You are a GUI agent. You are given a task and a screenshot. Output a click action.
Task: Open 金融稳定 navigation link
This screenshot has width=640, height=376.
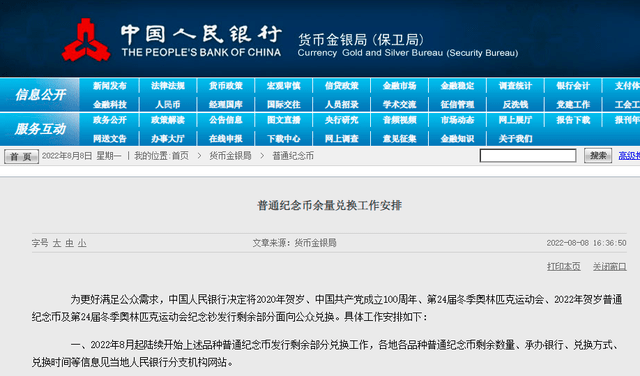458,86
